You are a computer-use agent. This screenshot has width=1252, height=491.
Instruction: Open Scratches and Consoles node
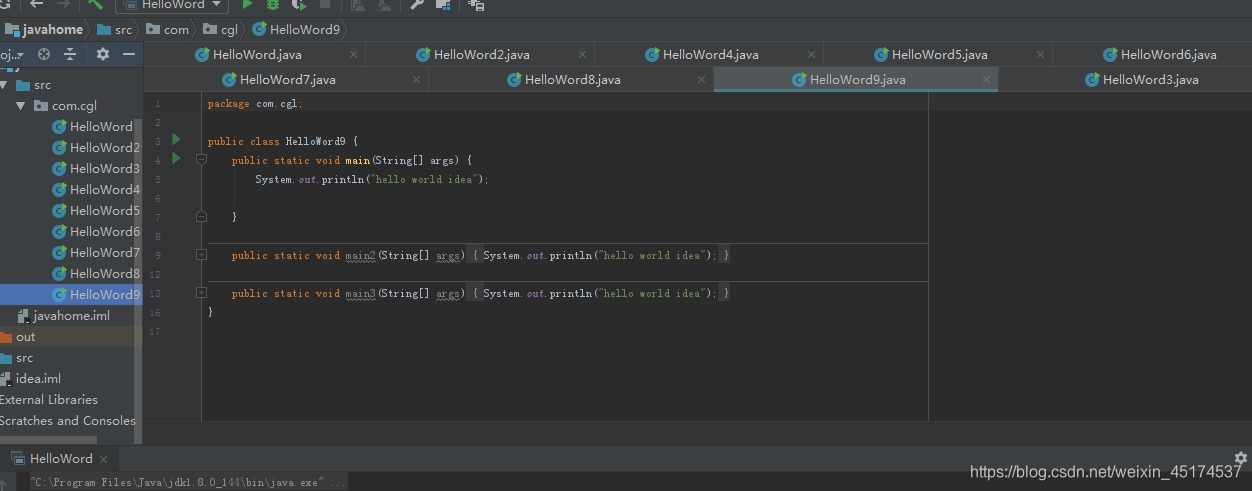click(x=67, y=421)
